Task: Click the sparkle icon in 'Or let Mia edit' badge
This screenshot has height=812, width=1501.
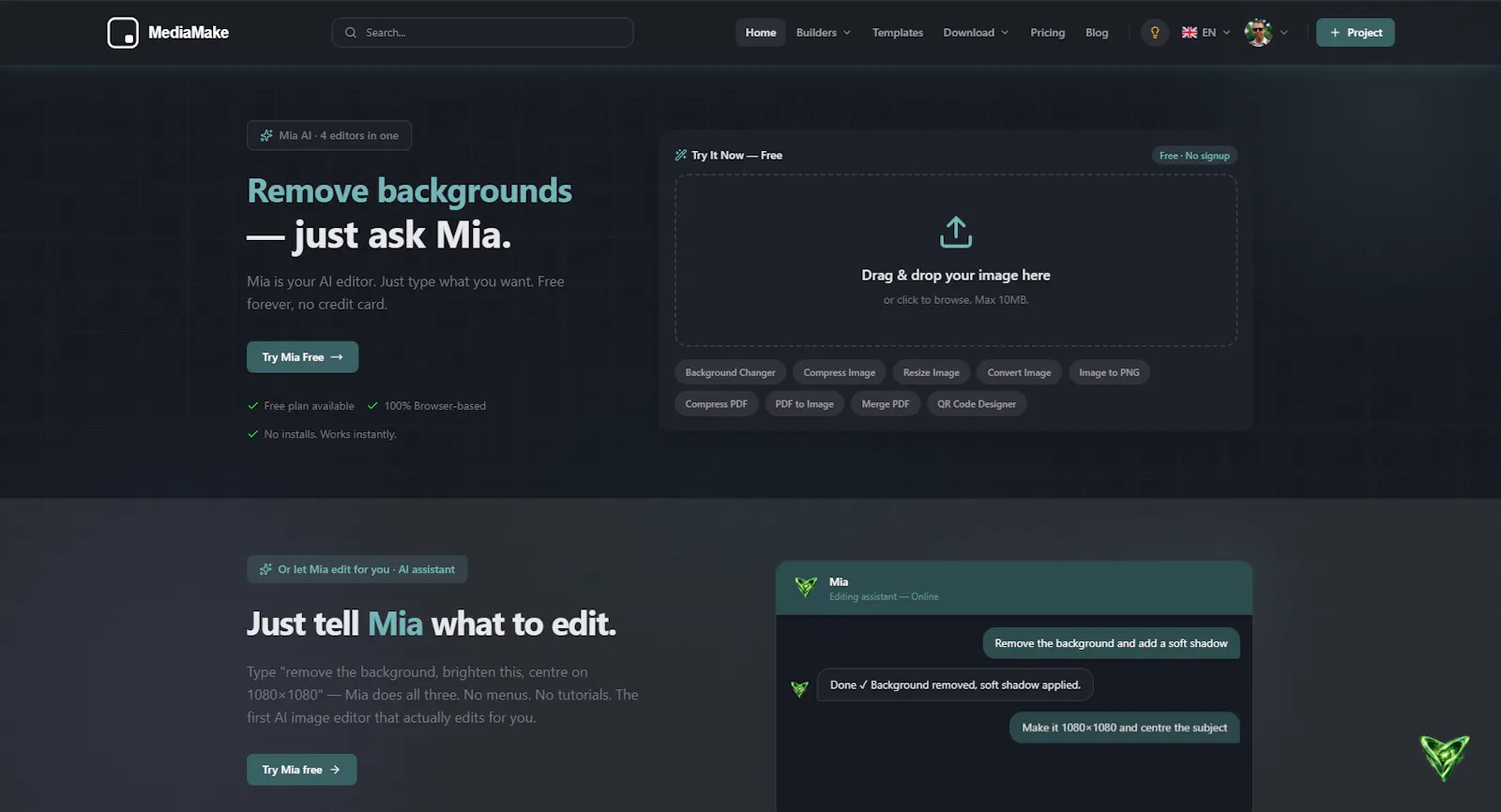Action: (x=265, y=569)
